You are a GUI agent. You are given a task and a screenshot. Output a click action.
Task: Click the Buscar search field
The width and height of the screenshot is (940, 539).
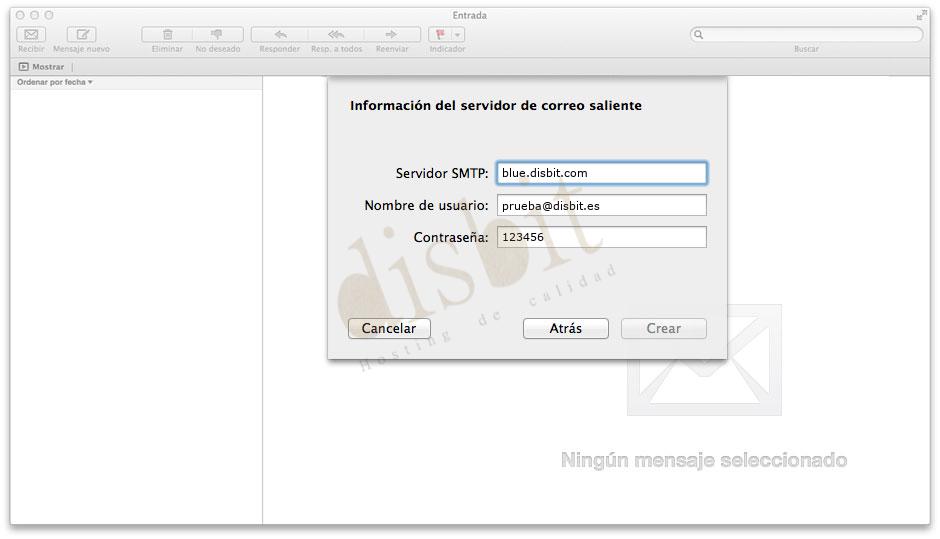[812, 34]
